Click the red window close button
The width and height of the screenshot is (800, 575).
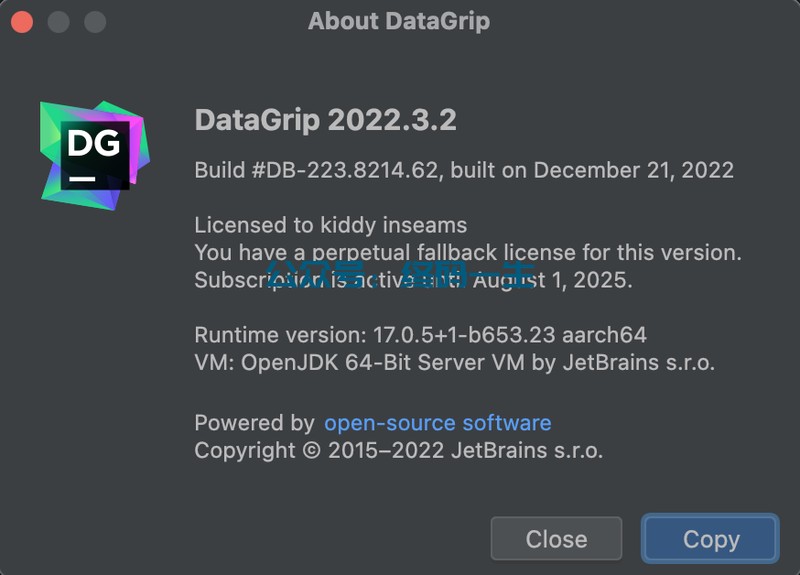pyautogui.click(x=22, y=21)
